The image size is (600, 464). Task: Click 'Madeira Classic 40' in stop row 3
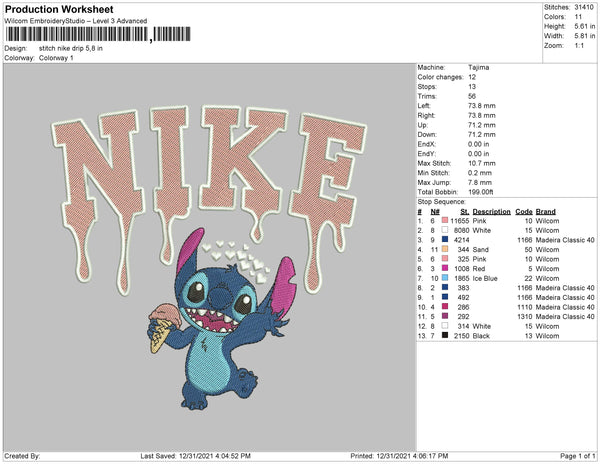[565, 240]
